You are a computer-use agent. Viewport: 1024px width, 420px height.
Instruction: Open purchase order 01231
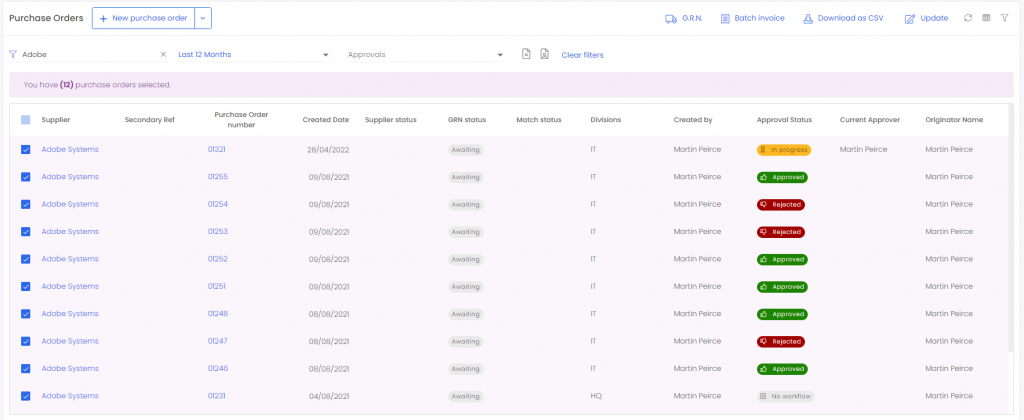pos(216,396)
